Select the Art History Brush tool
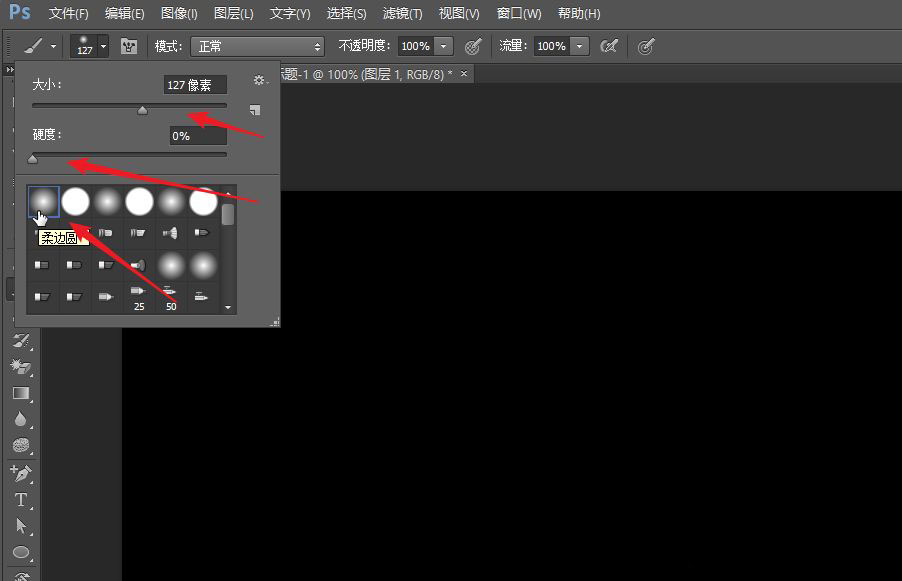This screenshot has height=581, width=902. pyautogui.click(x=21, y=341)
